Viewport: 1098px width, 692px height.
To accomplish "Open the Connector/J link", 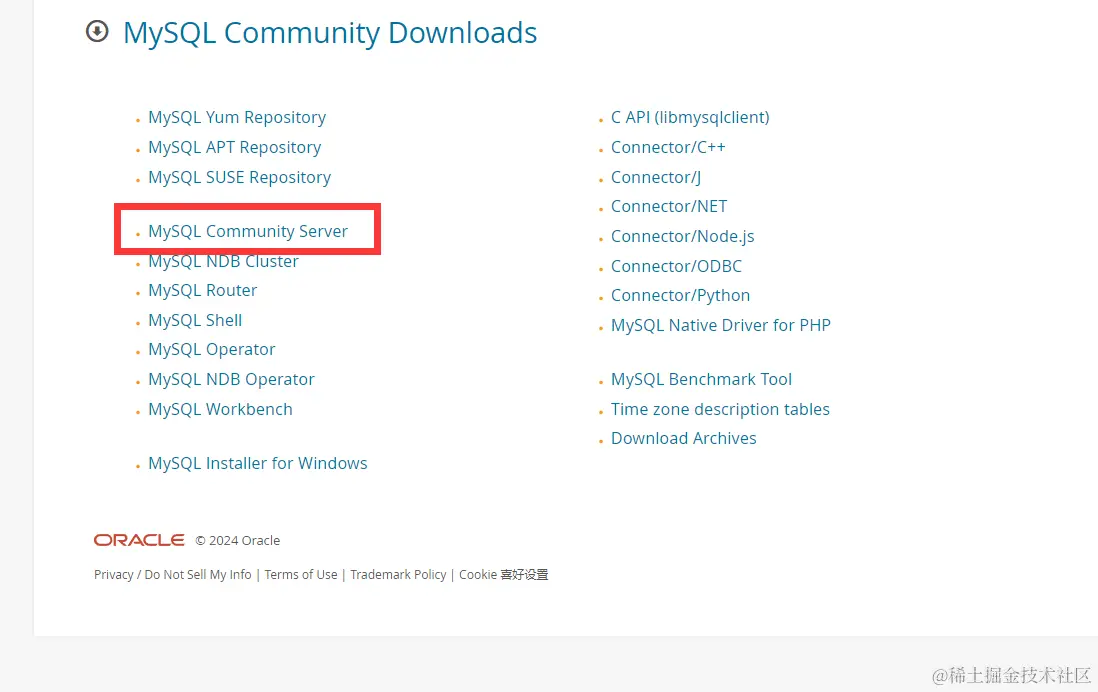I will click(655, 177).
